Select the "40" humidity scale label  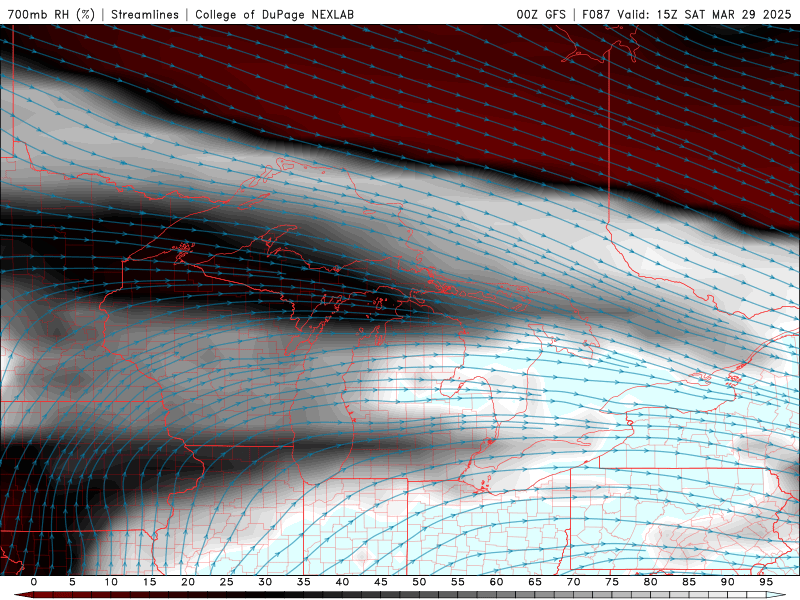(x=342, y=582)
